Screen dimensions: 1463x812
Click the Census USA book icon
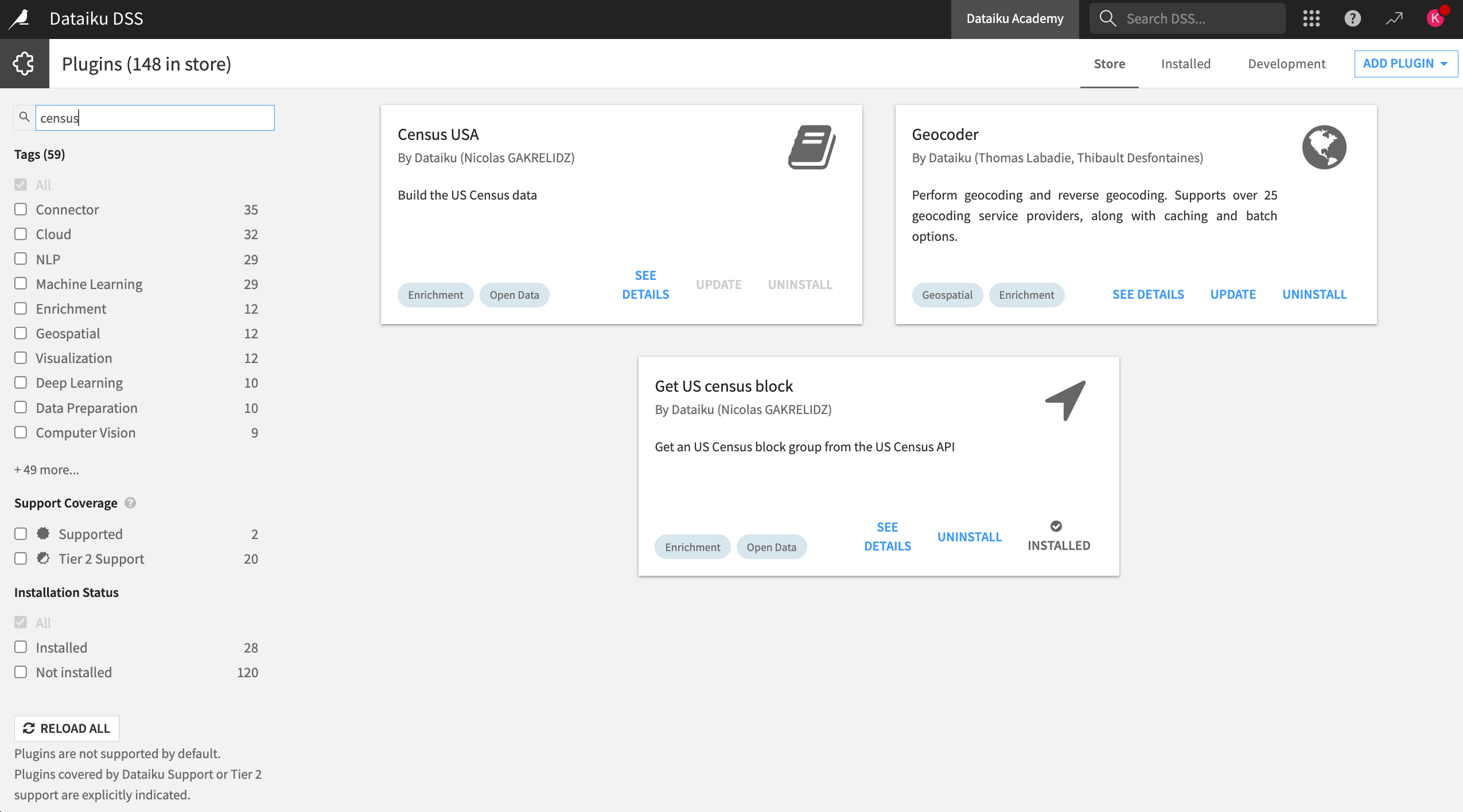click(x=811, y=147)
